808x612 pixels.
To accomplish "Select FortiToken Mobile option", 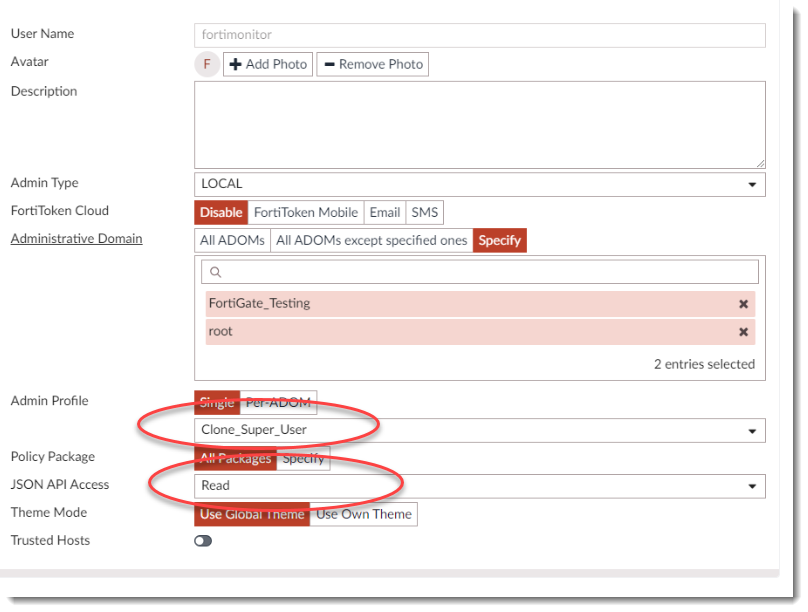I will 306,212.
